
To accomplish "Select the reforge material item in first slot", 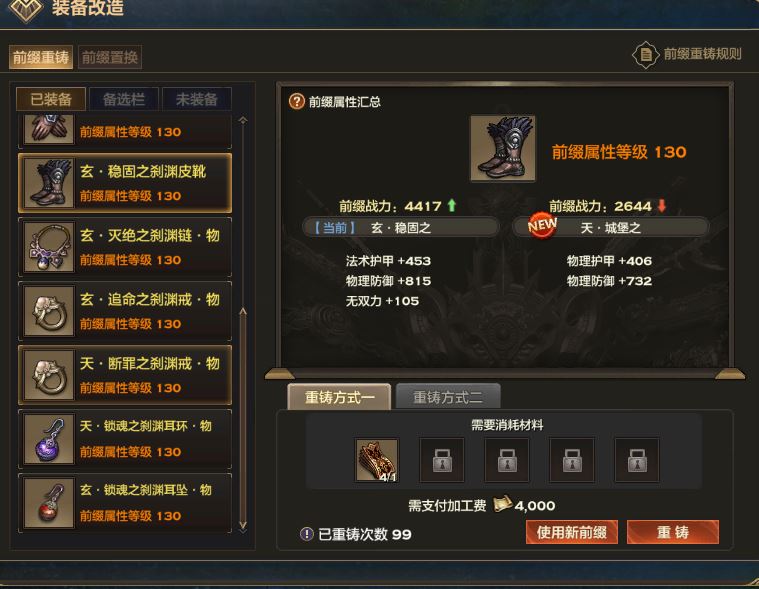I will click(x=377, y=460).
